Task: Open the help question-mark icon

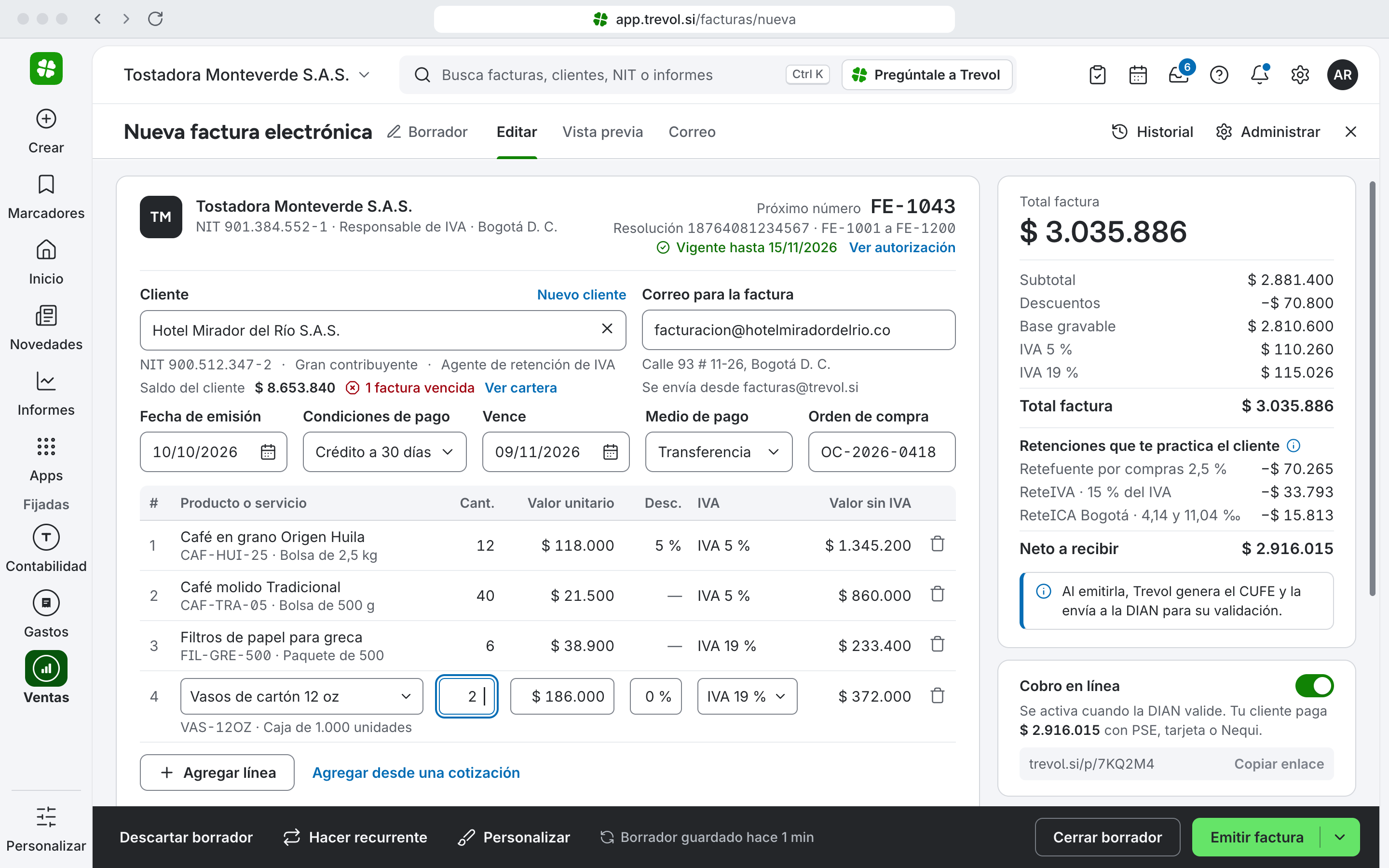Action: point(1219,75)
